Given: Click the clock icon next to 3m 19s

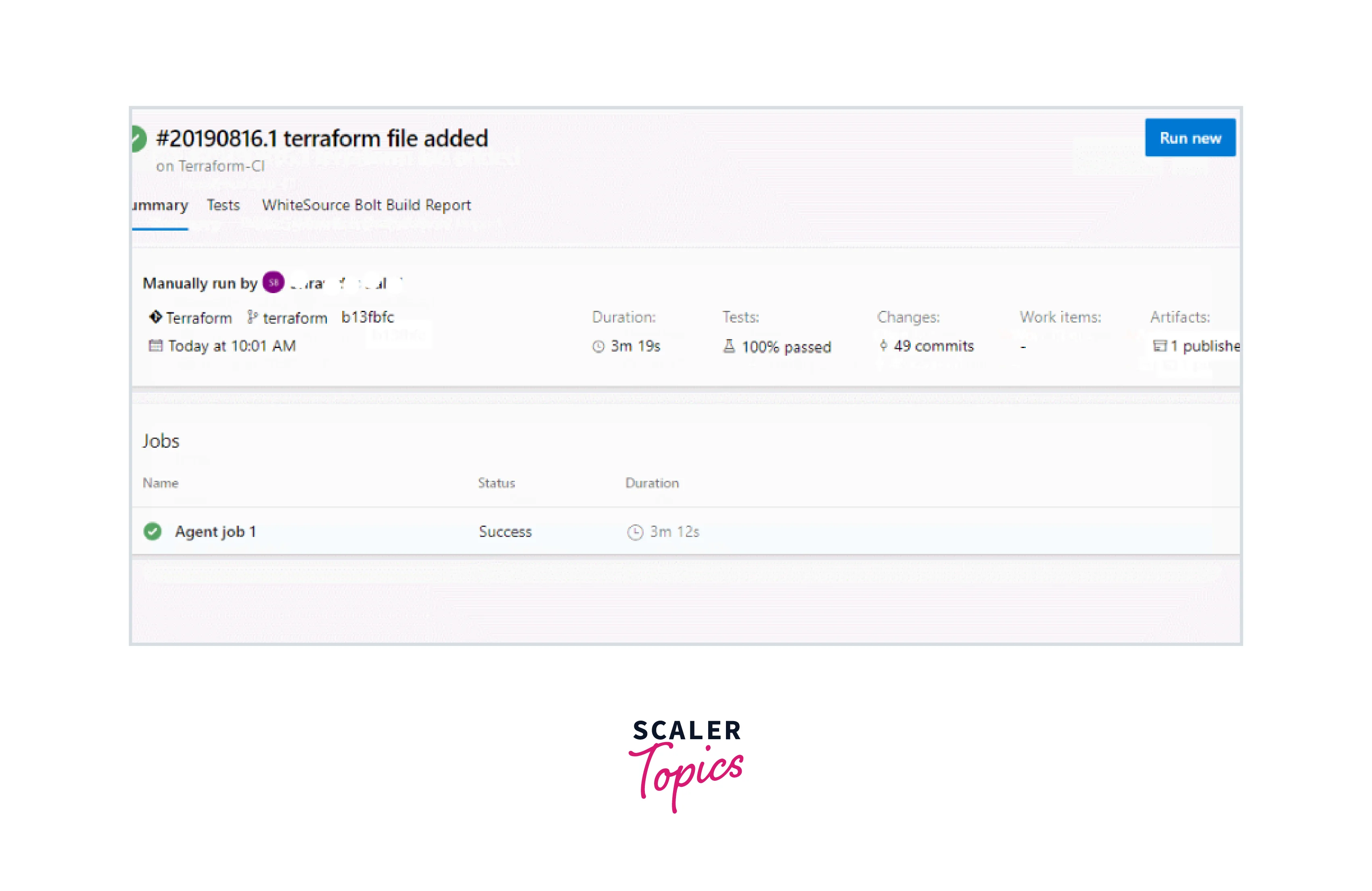Looking at the screenshot, I should 598,346.
